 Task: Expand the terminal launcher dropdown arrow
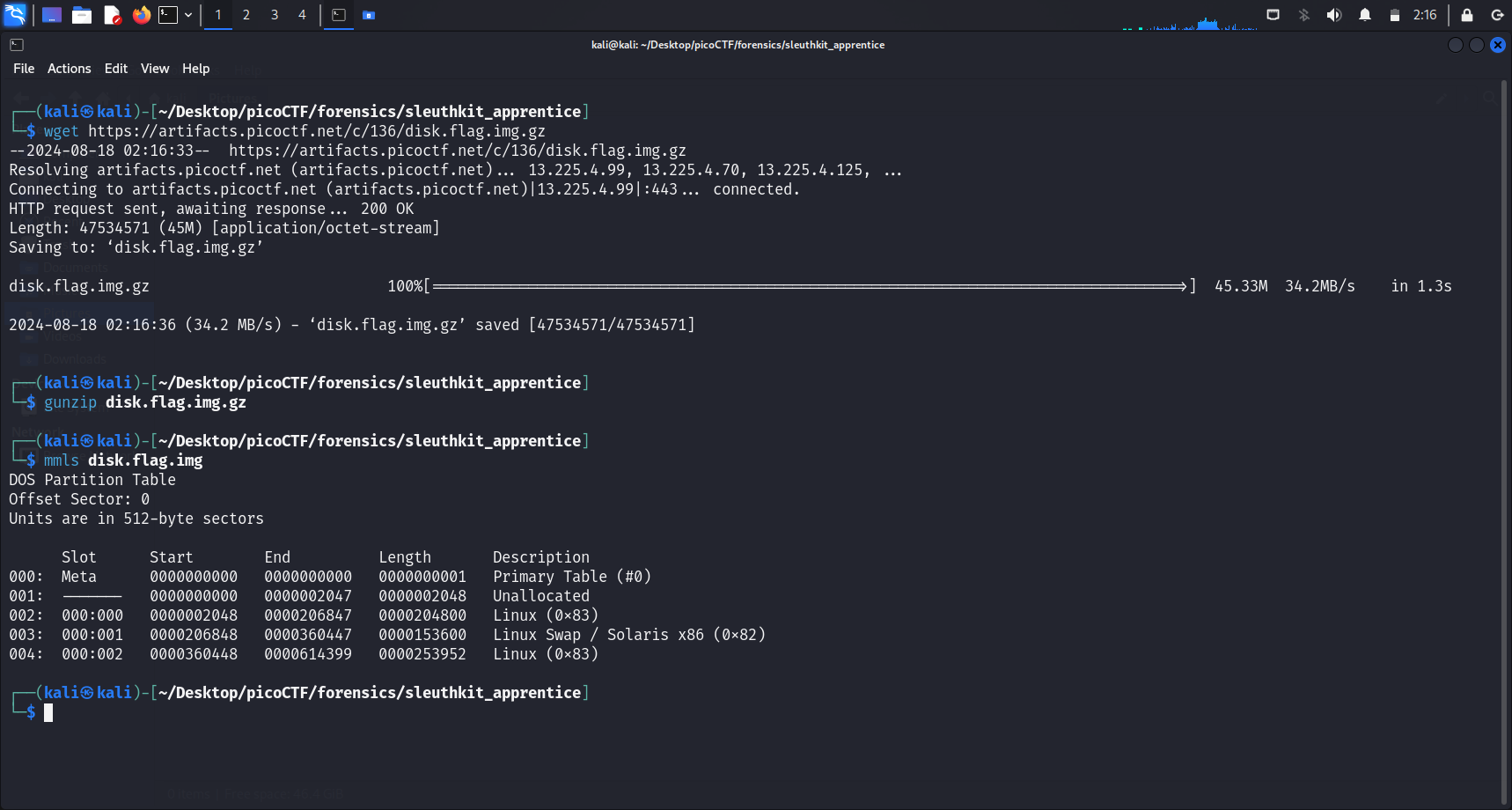pos(188,15)
